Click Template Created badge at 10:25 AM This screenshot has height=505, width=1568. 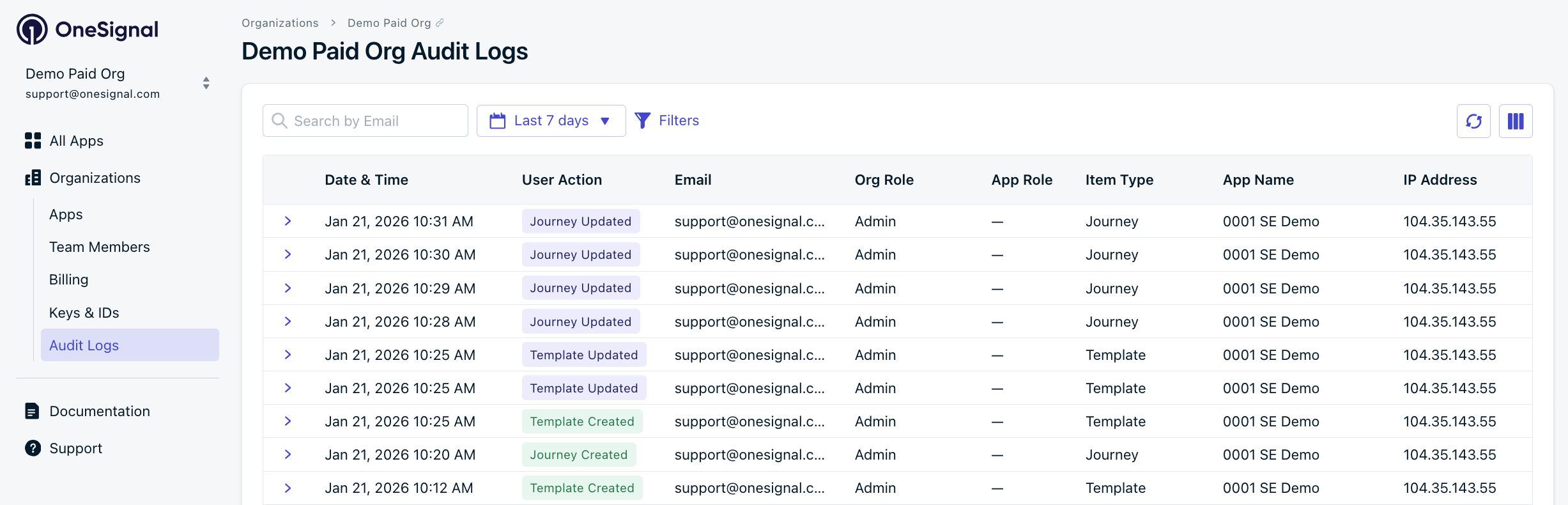(582, 421)
